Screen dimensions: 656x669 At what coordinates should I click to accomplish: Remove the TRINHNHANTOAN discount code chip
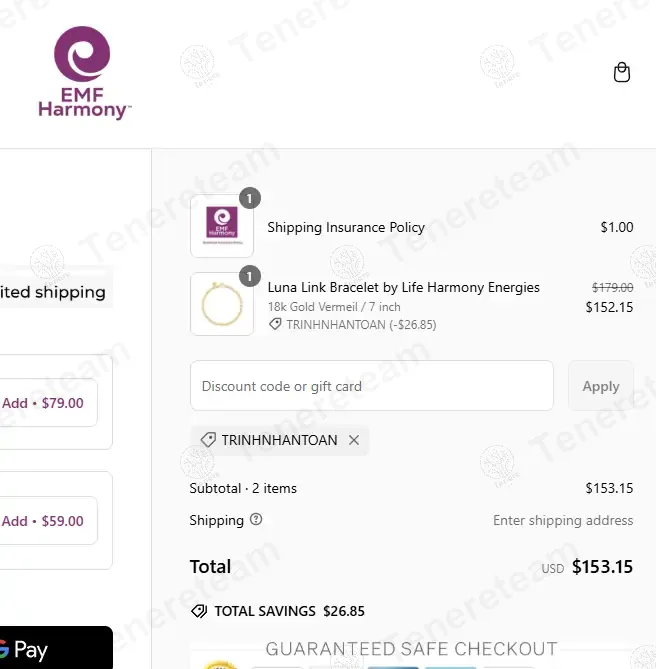click(354, 440)
